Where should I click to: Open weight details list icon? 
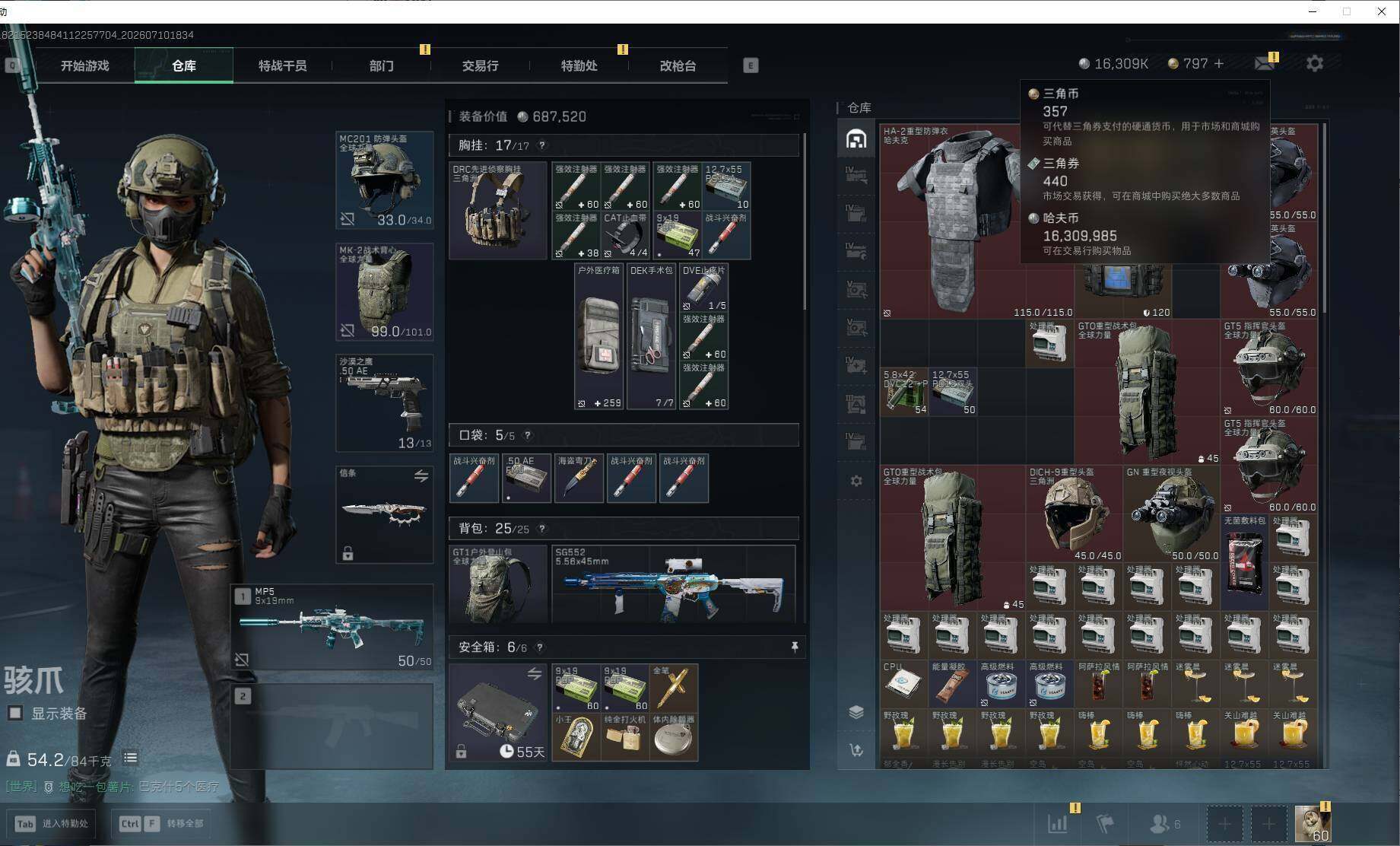(131, 758)
